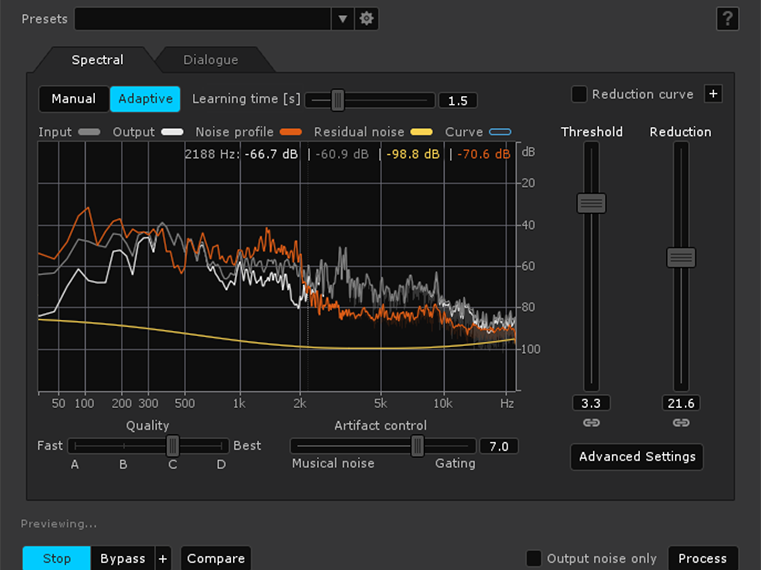
Task: Check the Output noise only option
Action: 535,558
